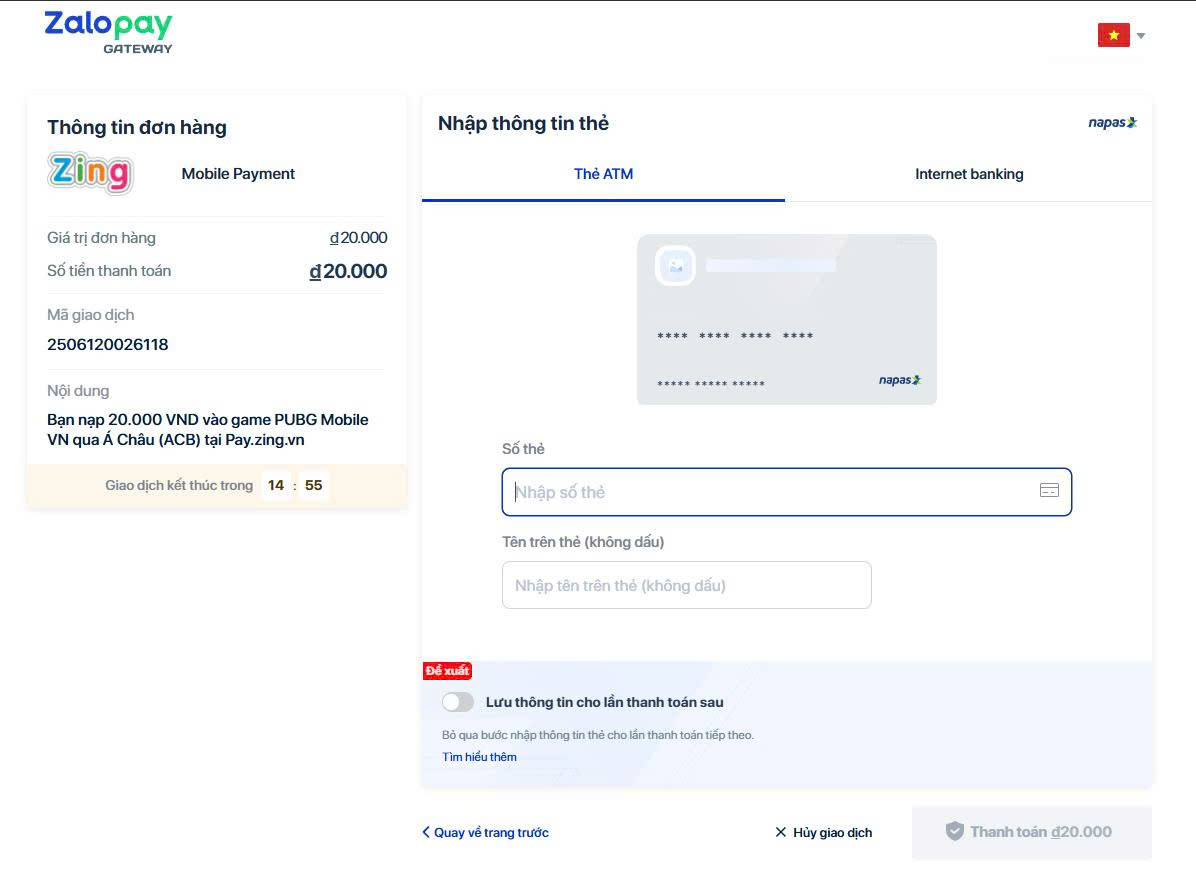Click the ZaloPay Gateway logo
The image size is (1196, 889).
108,32
